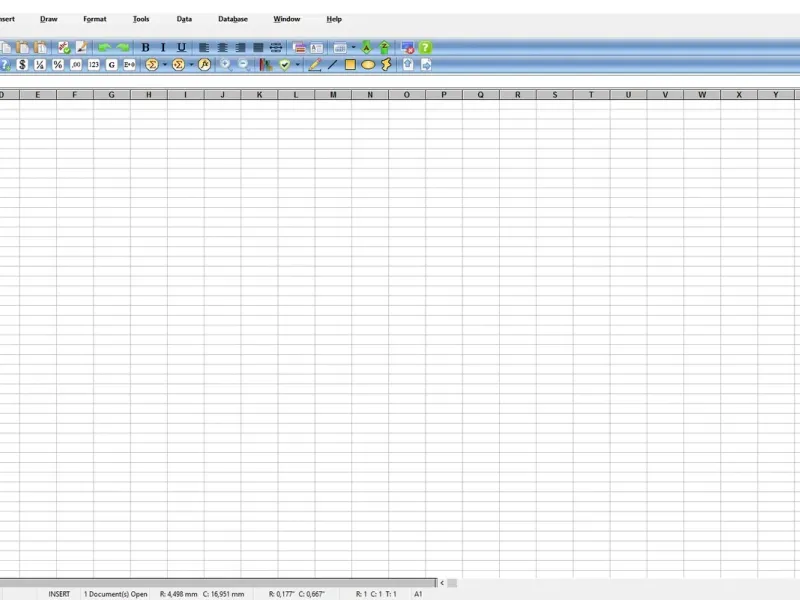Run the spell check icon
The width and height of the screenshot is (800, 600).
click(64, 47)
